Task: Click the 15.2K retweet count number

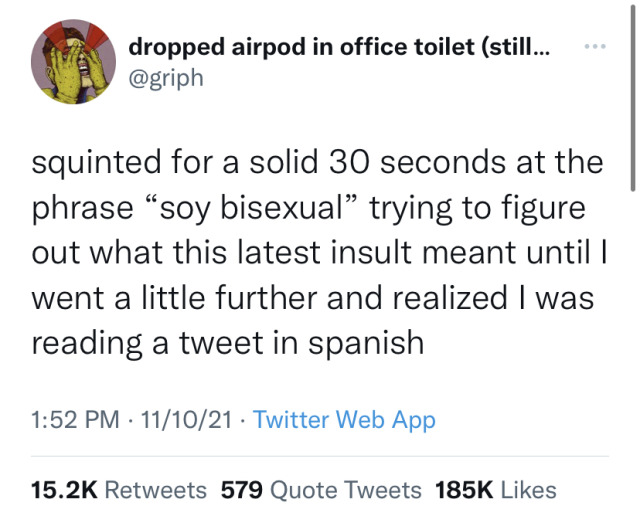Action: point(64,490)
